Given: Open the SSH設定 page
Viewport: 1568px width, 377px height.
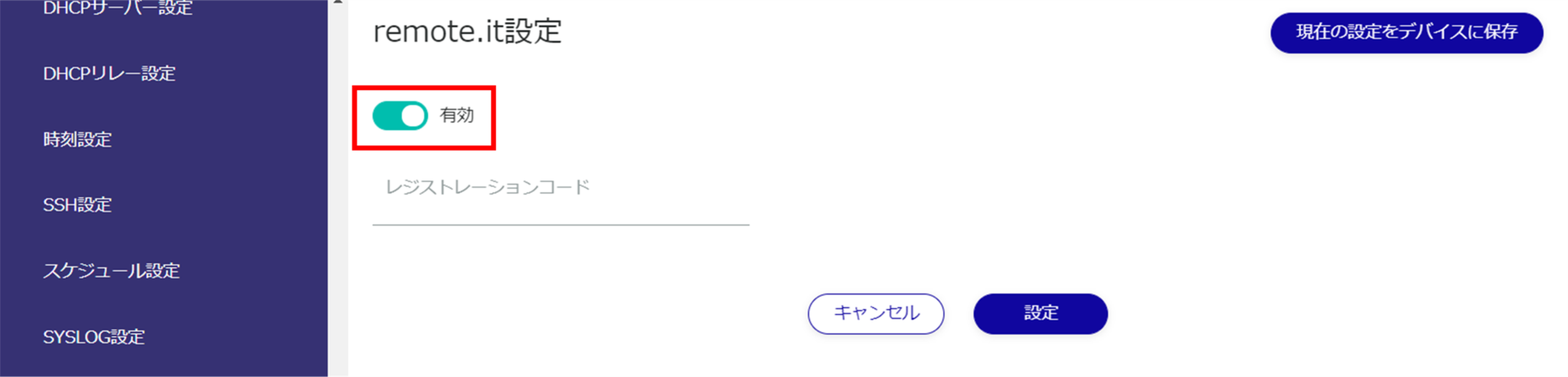Looking at the screenshot, I should [x=77, y=205].
